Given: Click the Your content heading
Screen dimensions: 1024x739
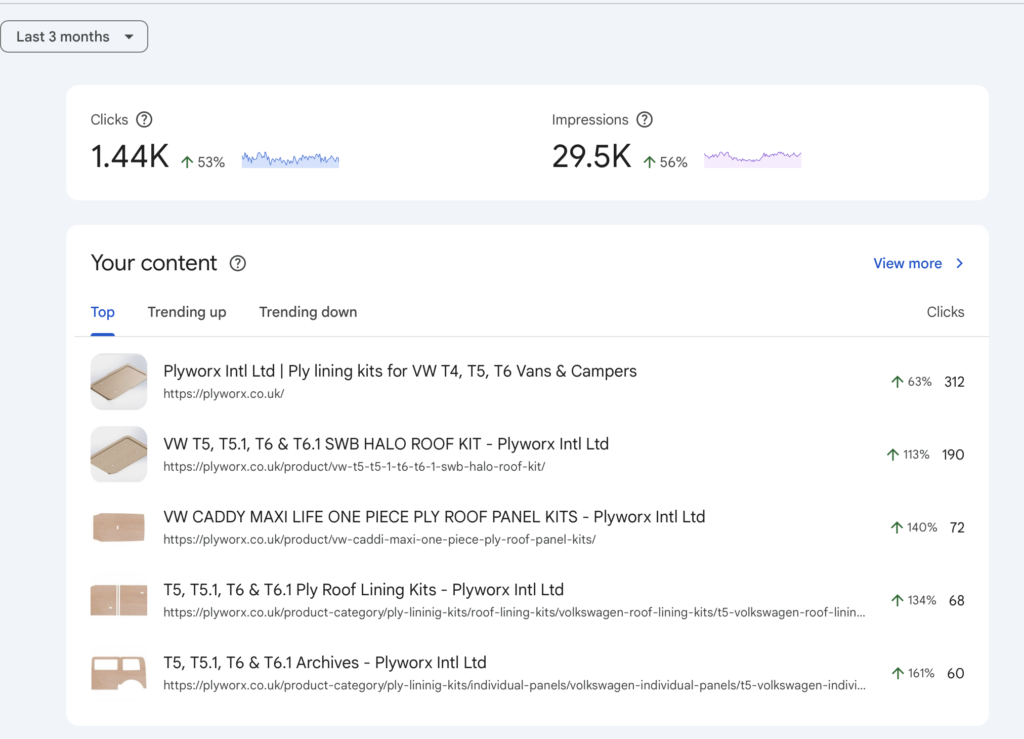Looking at the screenshot, I should click(153, 263).
